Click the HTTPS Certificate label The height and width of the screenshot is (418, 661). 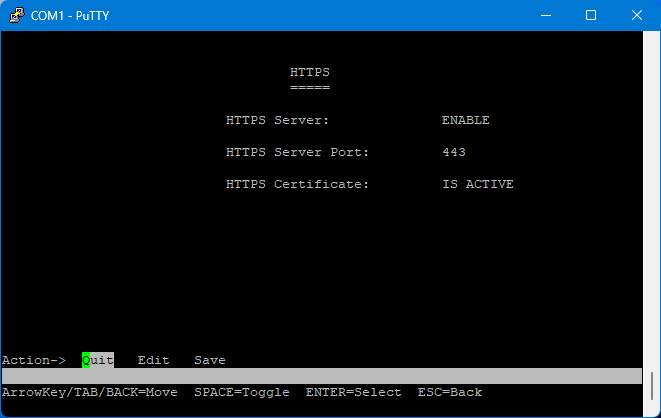(x=297, y=184)
